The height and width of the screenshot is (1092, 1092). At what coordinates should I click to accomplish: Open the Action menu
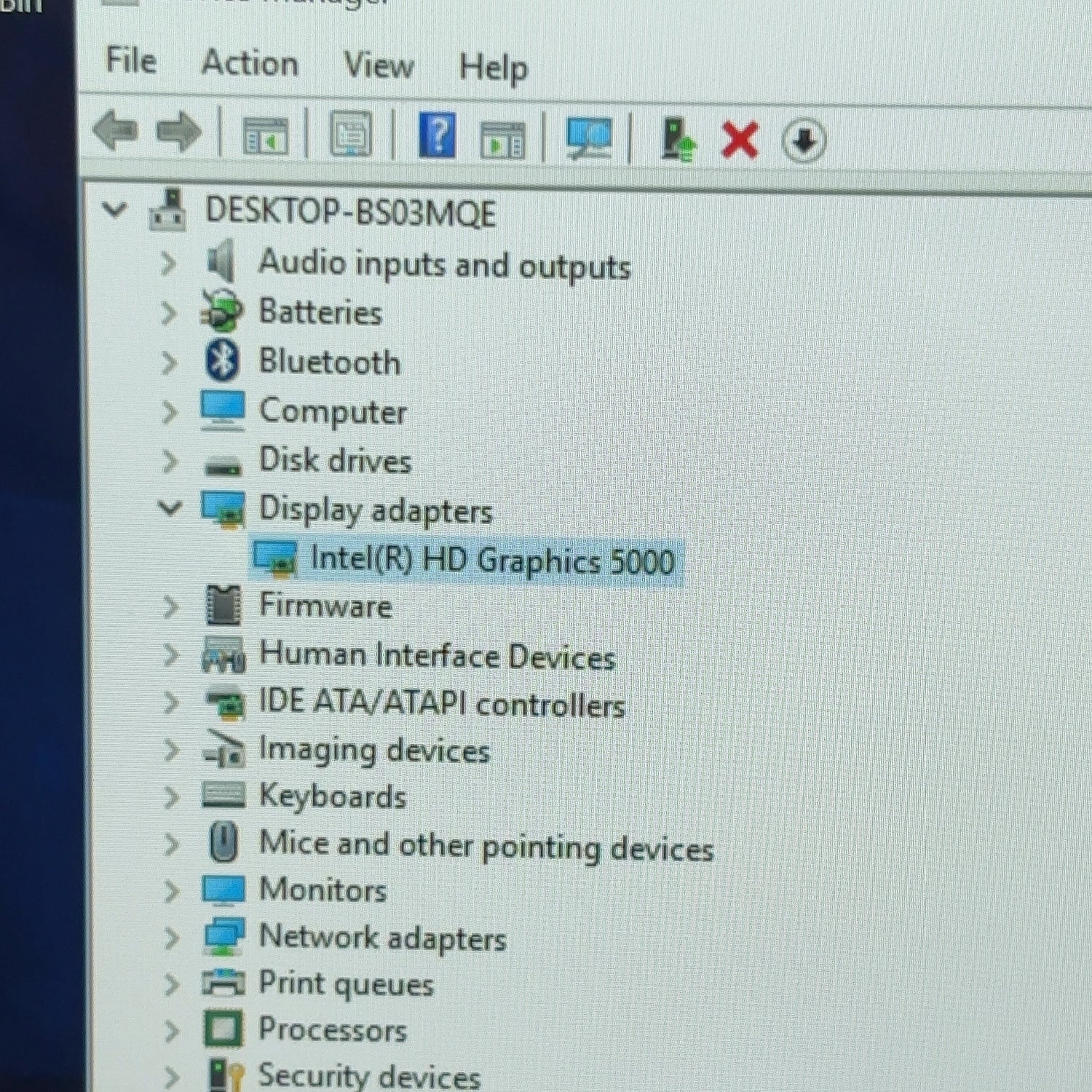pos(250,63)
